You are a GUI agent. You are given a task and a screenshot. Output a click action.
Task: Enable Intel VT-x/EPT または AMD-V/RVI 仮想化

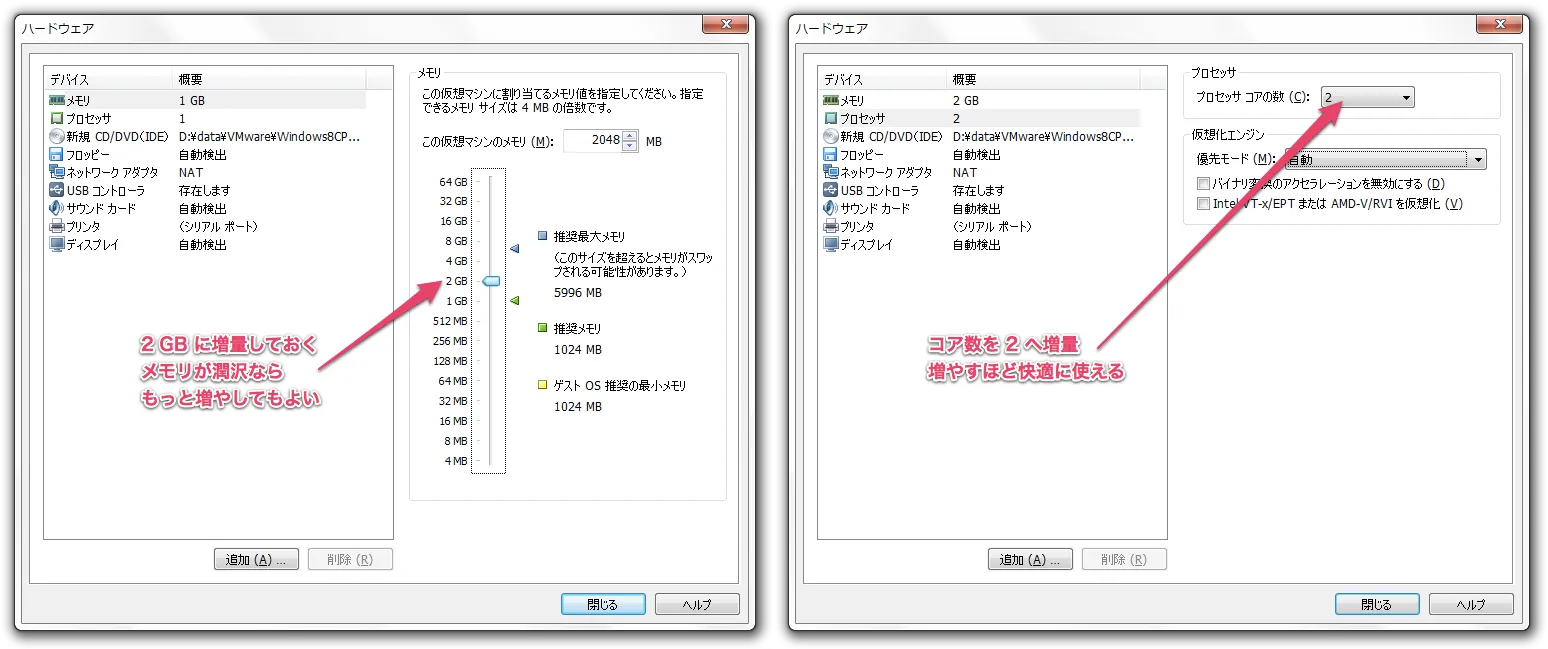coord(1203,203)
